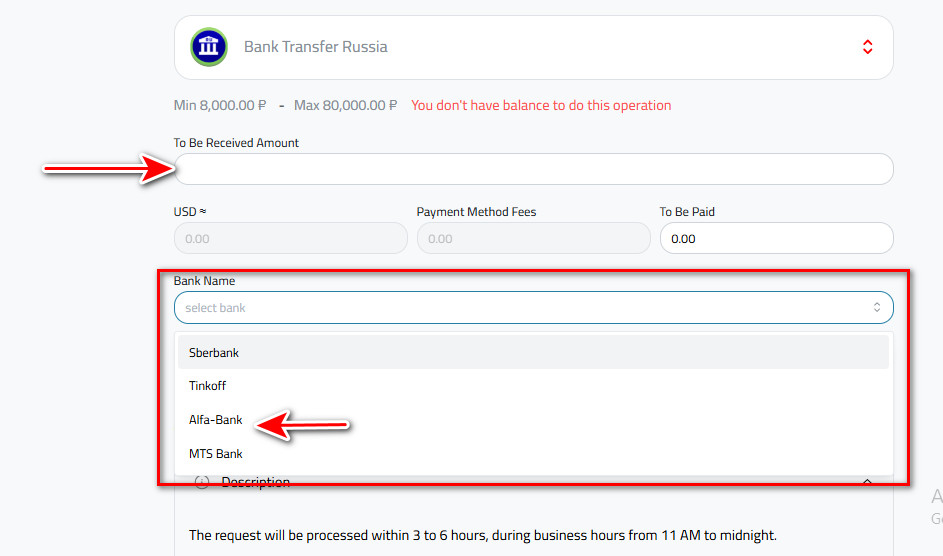Click the Payment Method Fees field

tap(533, 238)
